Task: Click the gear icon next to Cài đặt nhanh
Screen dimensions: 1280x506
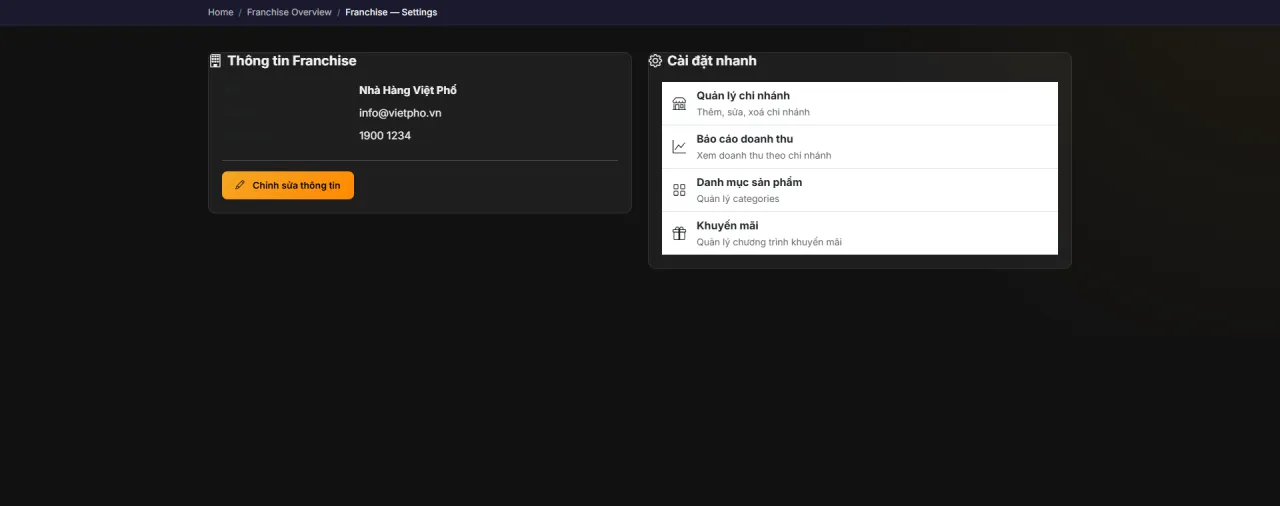Action: (x=655, y=61)
